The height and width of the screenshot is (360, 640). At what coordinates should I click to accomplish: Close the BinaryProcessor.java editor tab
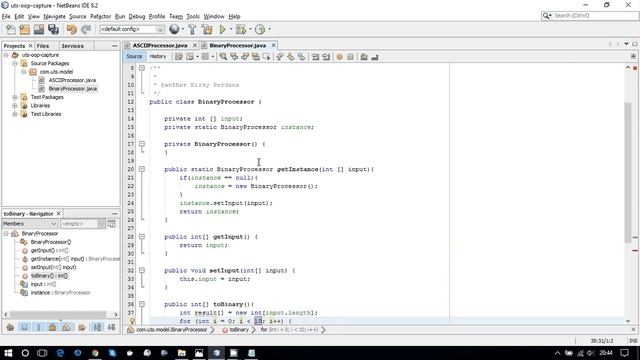[273, 45]
